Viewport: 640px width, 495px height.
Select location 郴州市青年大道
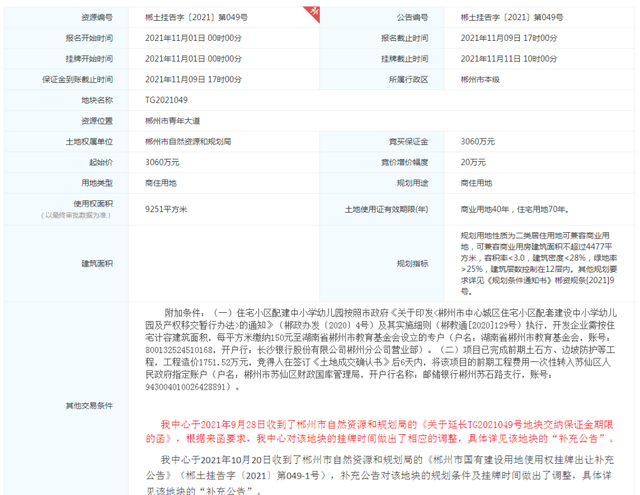tap(173, 121)
